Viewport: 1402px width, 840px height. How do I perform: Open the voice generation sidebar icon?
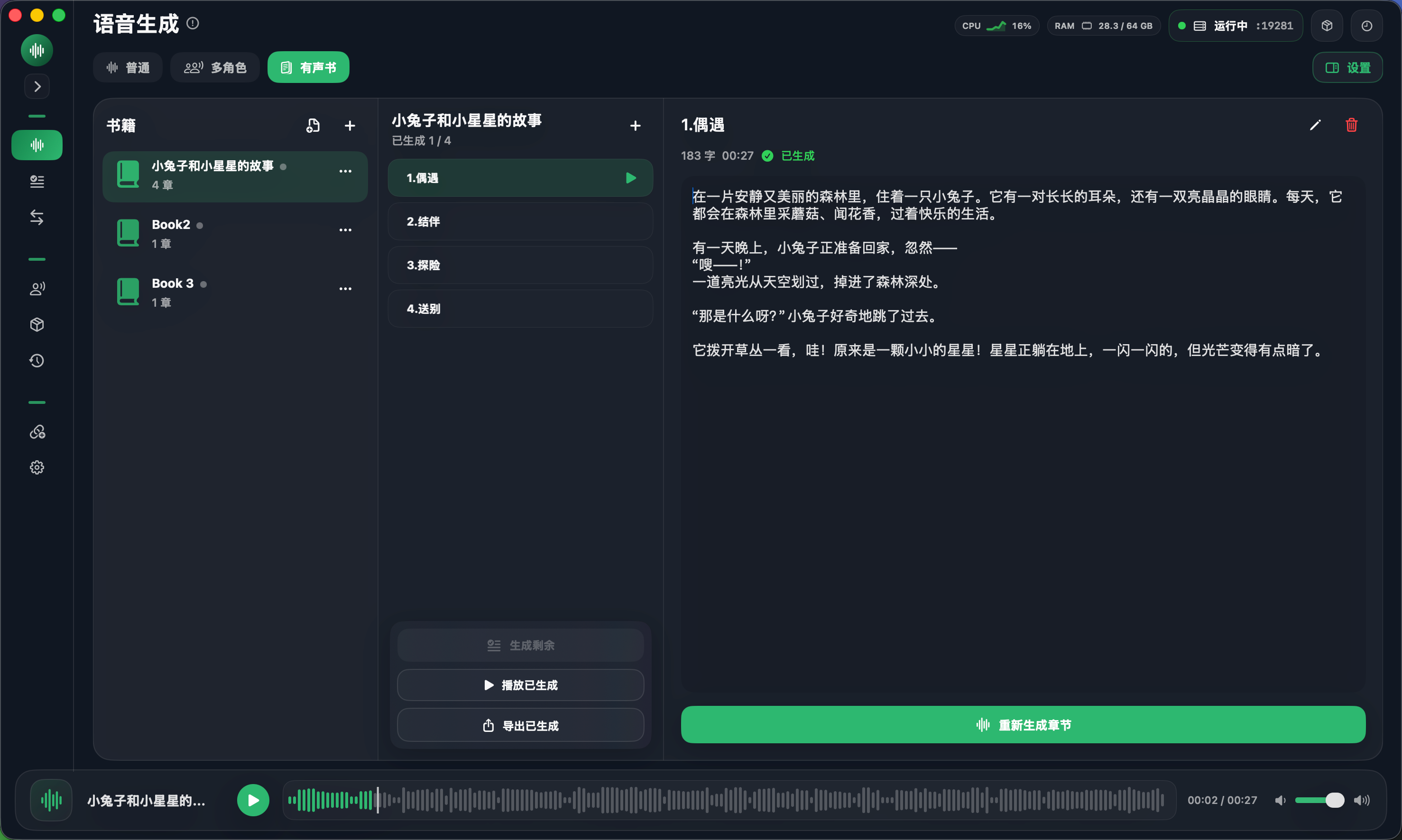click(37, 146)
